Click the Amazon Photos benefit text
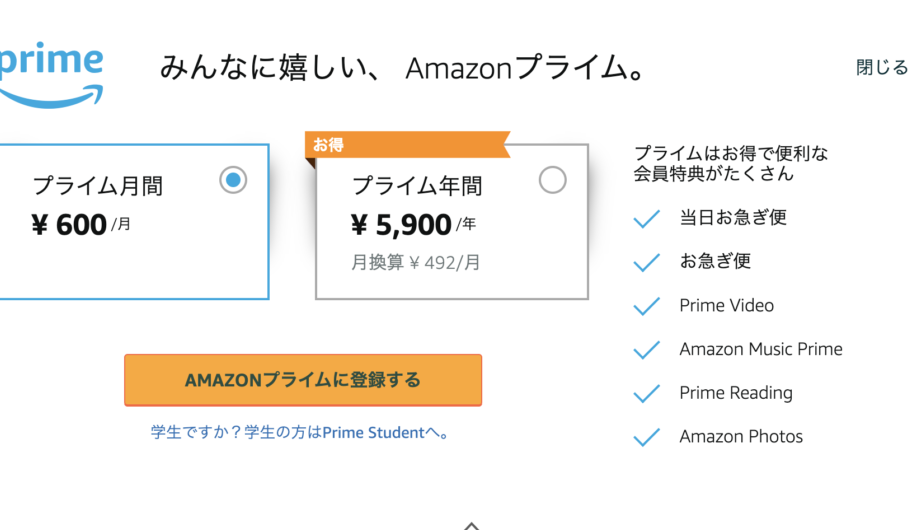This screenshot has width=921, height=530. click(x=740, y=437)
